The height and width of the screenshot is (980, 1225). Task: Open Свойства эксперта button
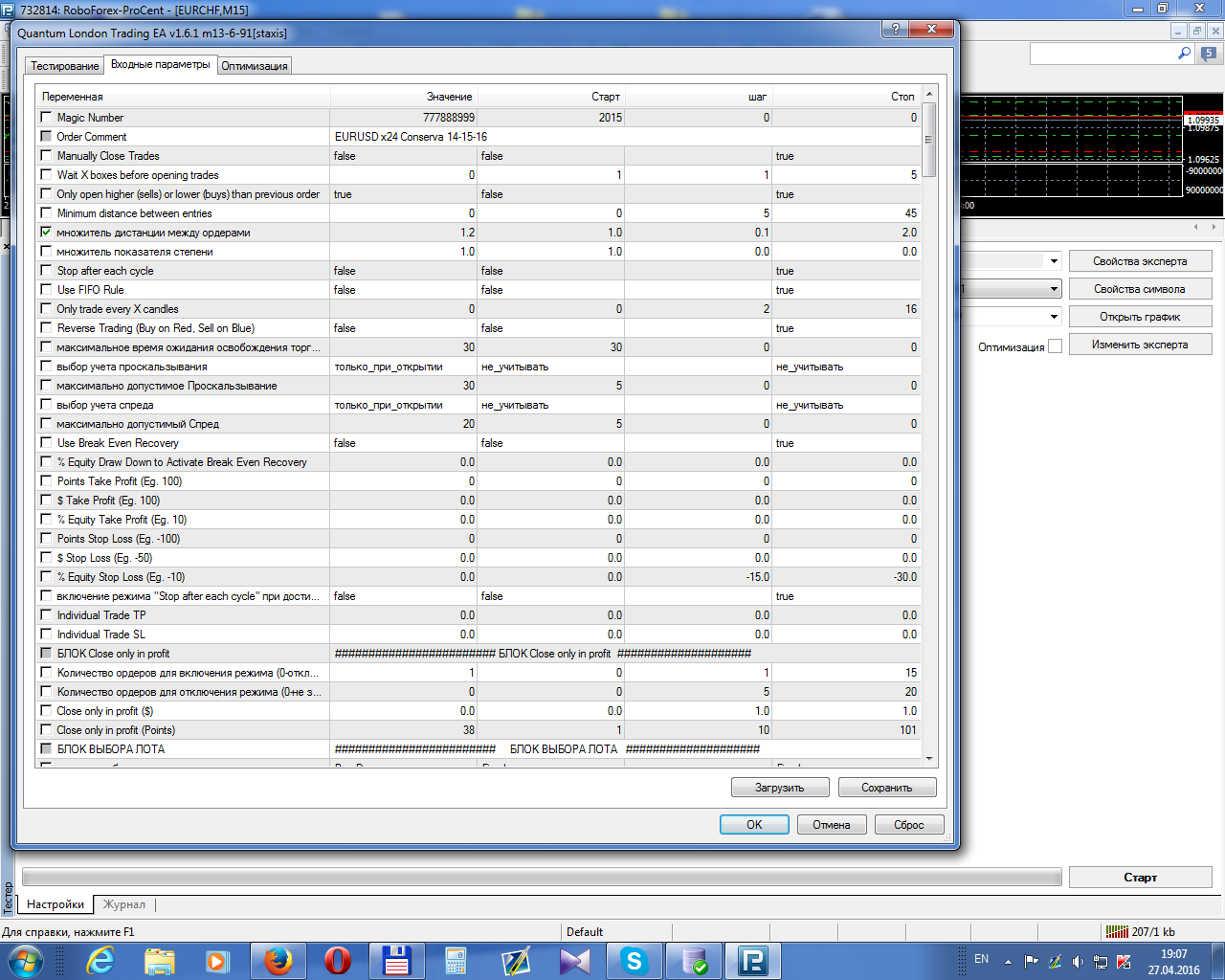(1141, 261)
